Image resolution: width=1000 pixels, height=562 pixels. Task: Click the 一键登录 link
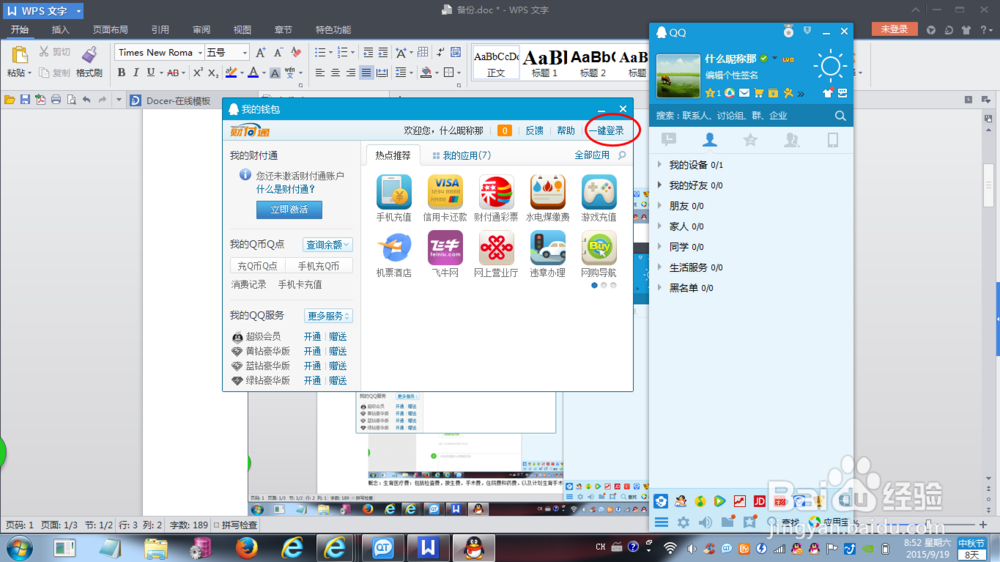[606, 130]
